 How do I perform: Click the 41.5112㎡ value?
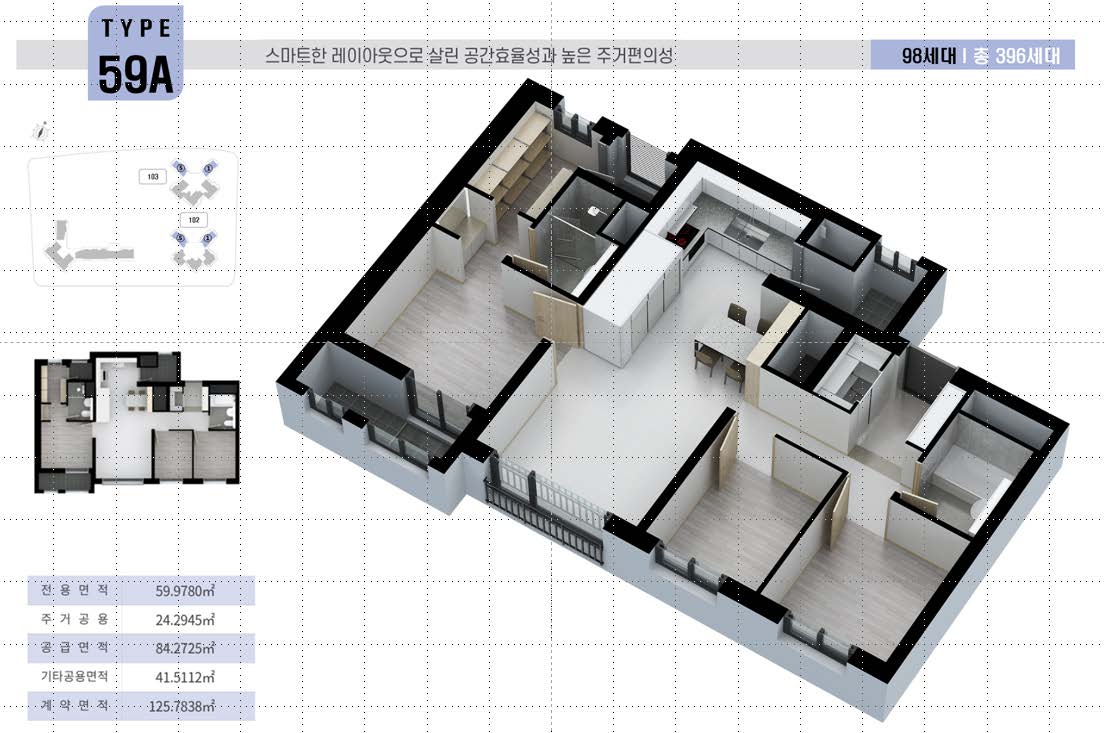tap(185, 677)
